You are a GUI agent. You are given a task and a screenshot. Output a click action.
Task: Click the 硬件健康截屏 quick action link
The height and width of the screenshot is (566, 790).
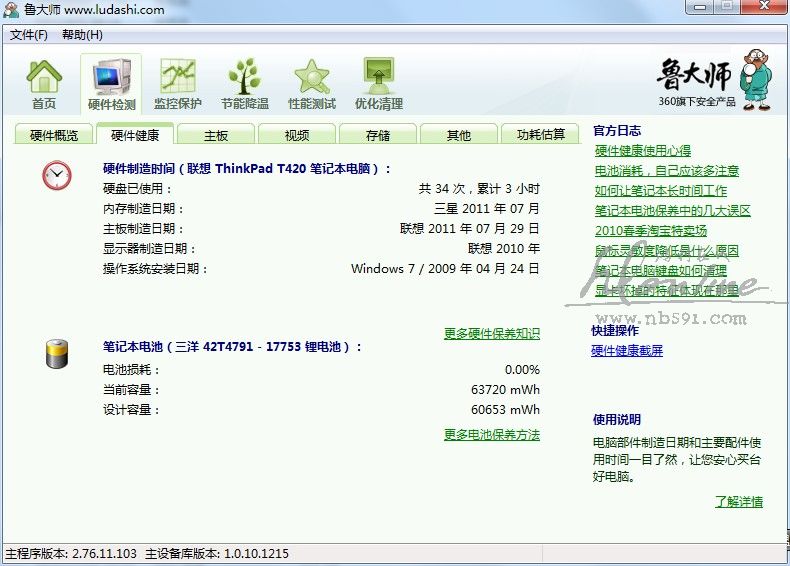click(x=627, y=351)
